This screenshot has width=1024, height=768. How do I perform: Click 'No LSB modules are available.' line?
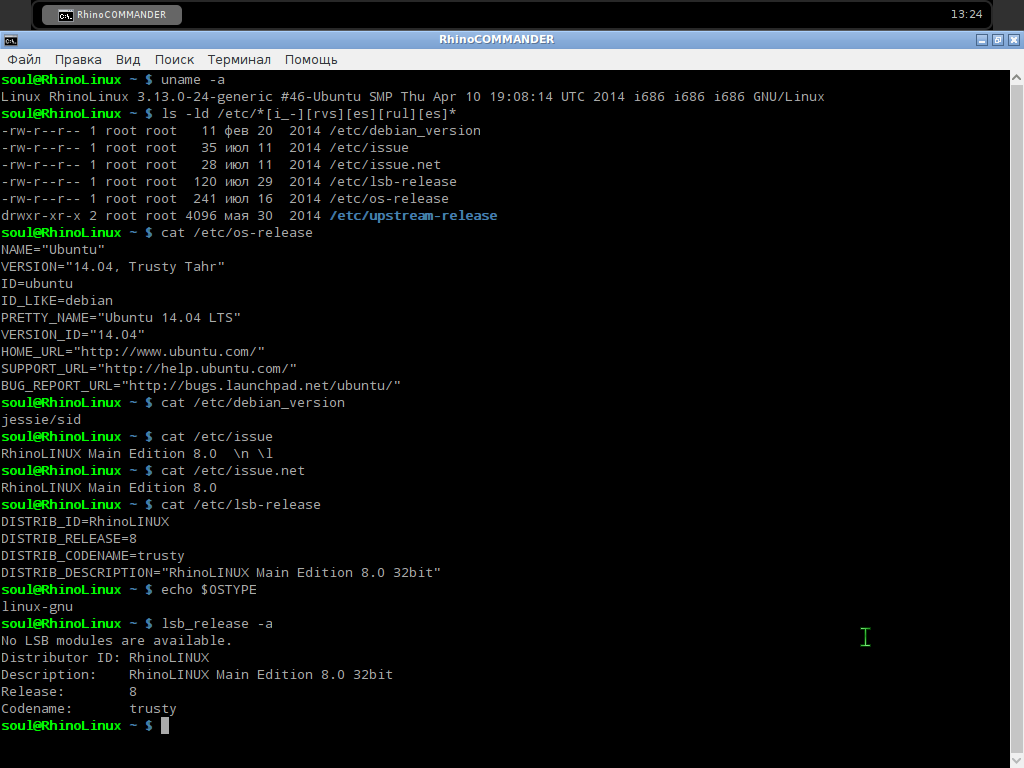pyautogui.click(x=116, y=640)
